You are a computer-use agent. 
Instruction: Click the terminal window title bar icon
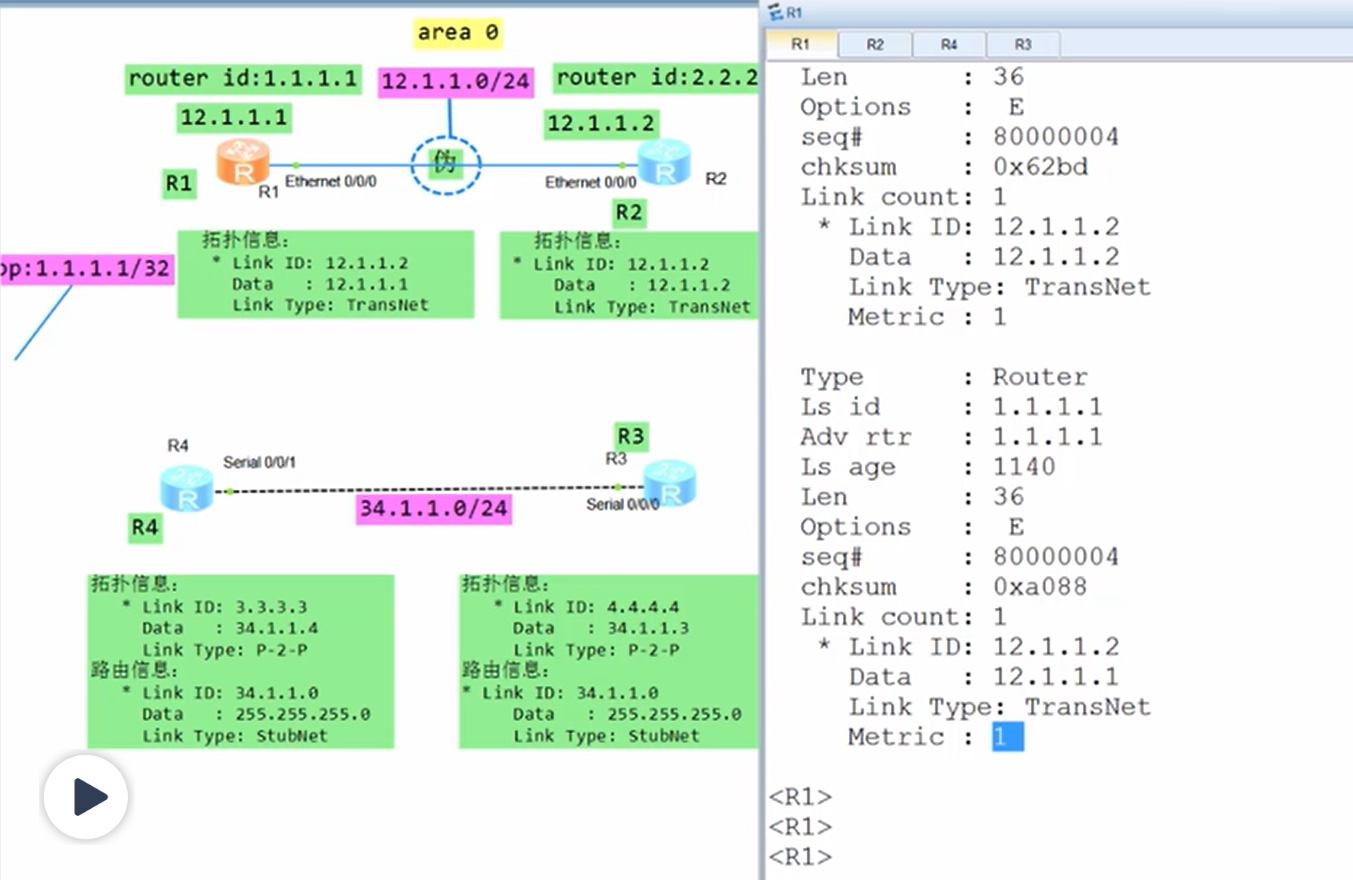coord(775,13)
